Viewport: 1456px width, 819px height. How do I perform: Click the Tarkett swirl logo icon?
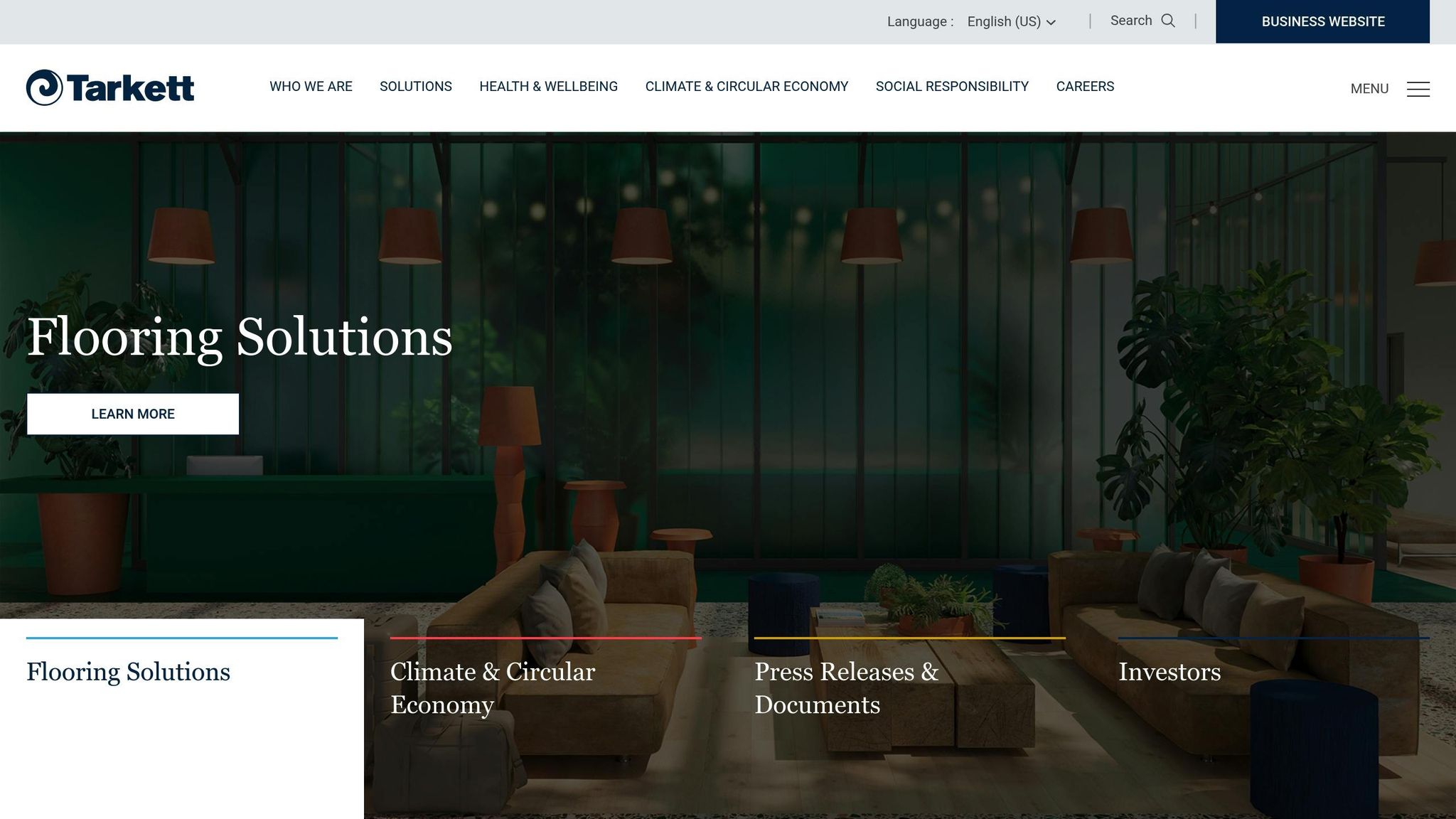click(x=44, y=87)
